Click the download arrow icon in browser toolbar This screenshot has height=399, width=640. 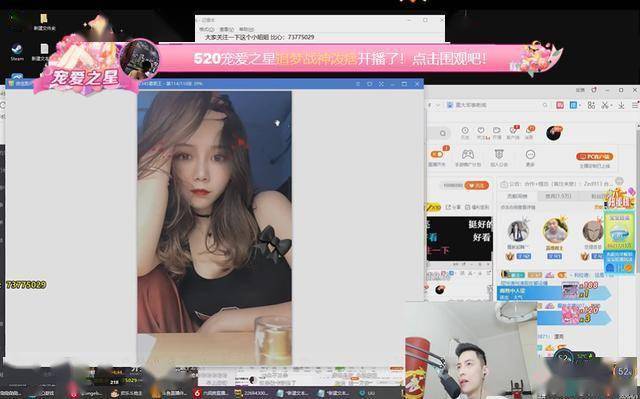(621, 105)
